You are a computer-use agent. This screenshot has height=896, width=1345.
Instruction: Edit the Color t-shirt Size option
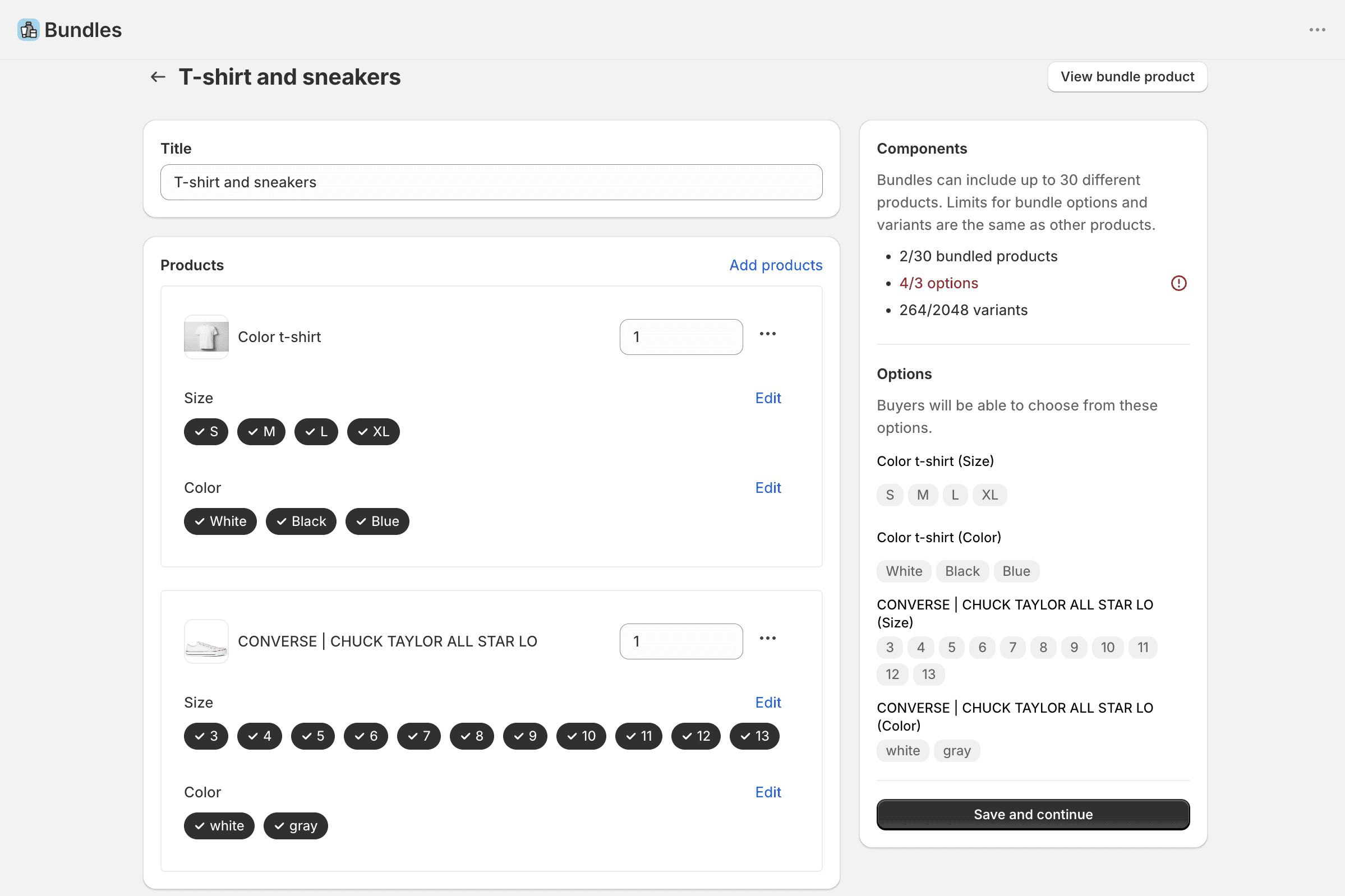click(768, 398)
